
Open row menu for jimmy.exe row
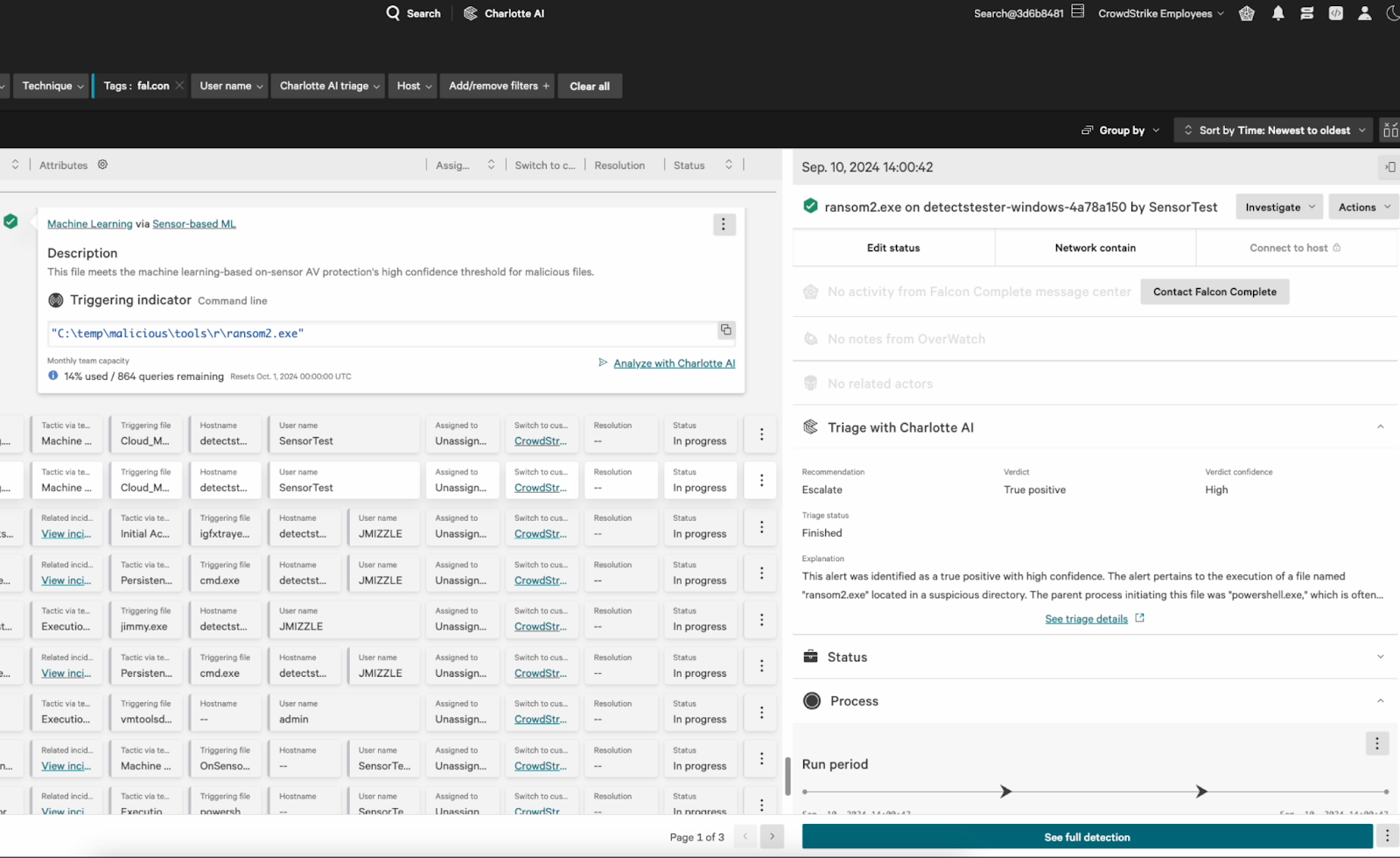[761, 620]
